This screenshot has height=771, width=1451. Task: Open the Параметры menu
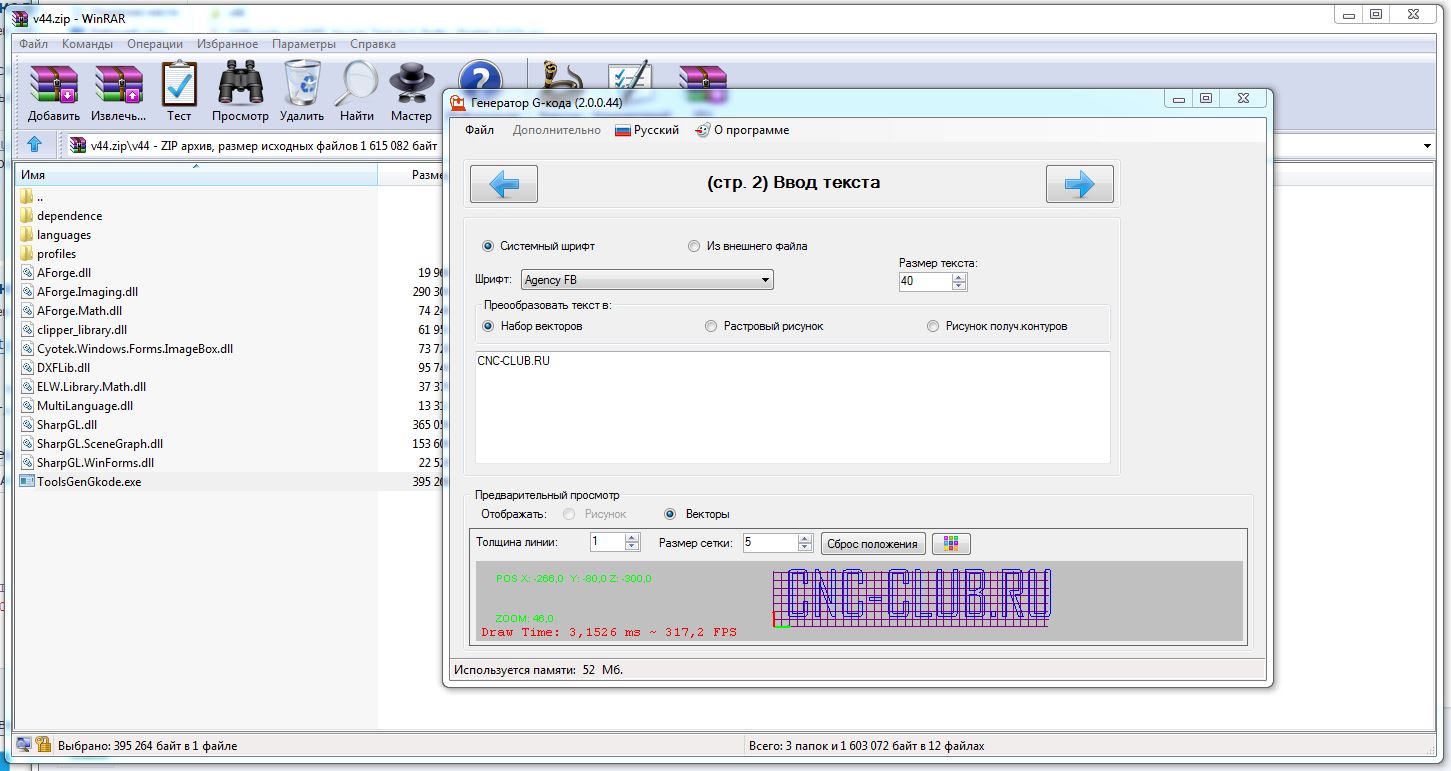304,44
